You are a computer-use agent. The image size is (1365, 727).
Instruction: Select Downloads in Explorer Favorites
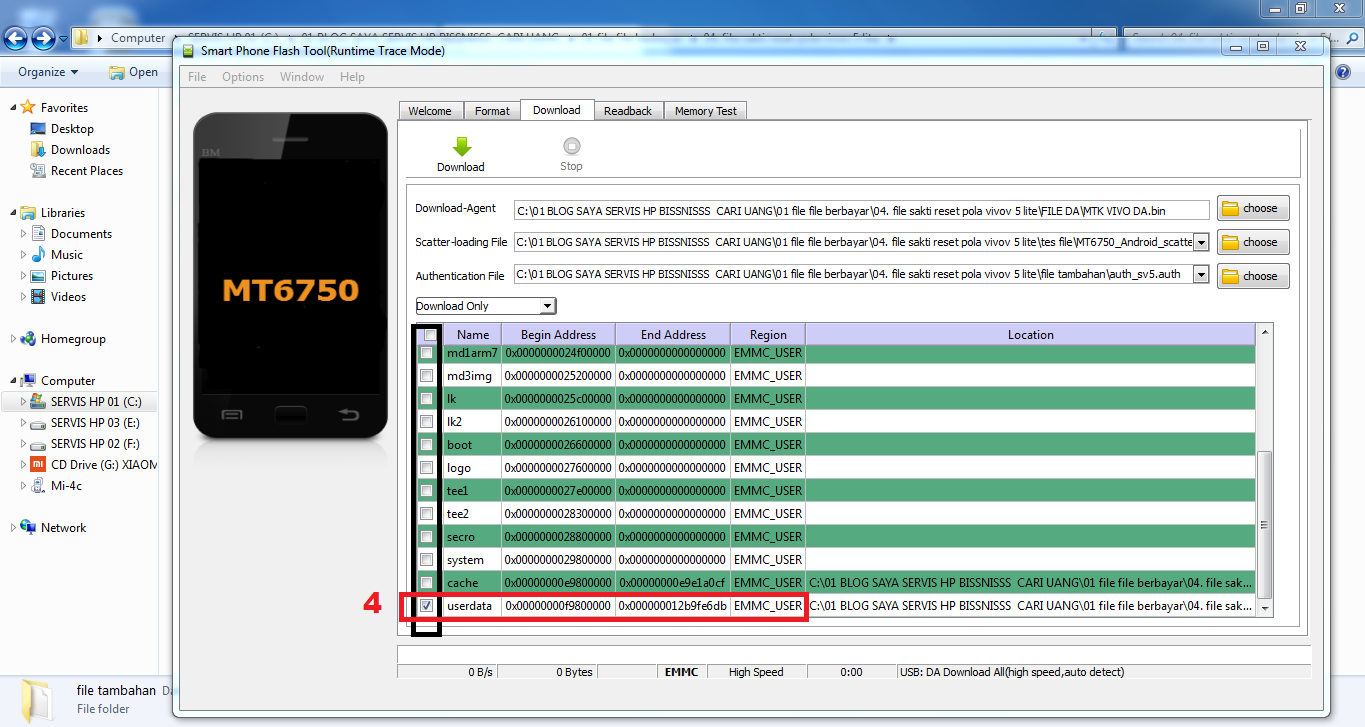click(x=80, y=150)
